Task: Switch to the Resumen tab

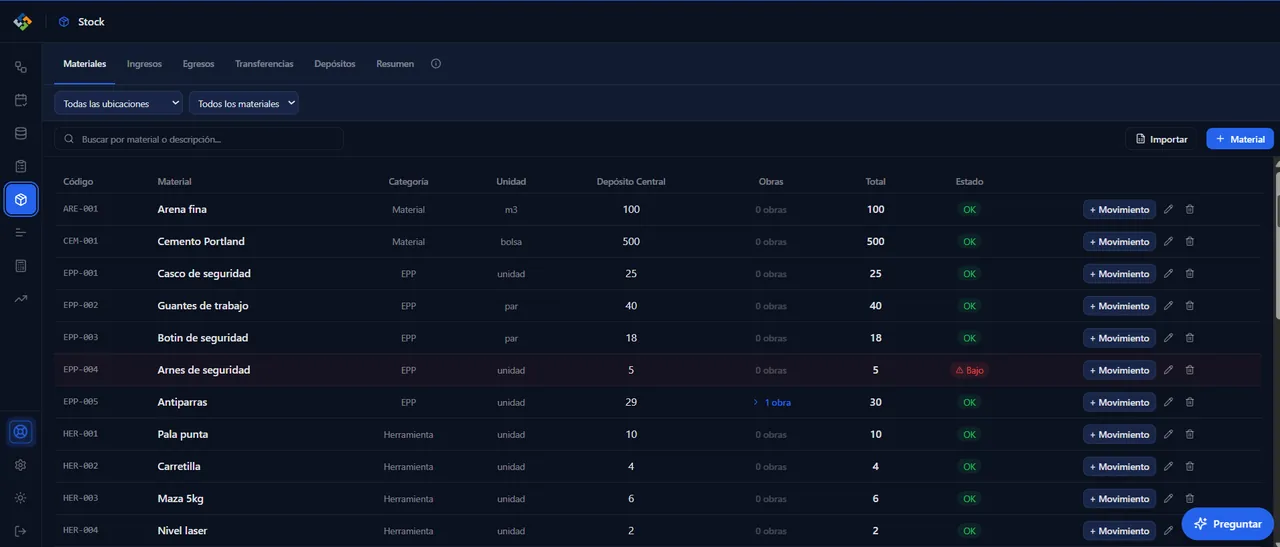Action: coord(395,63)
